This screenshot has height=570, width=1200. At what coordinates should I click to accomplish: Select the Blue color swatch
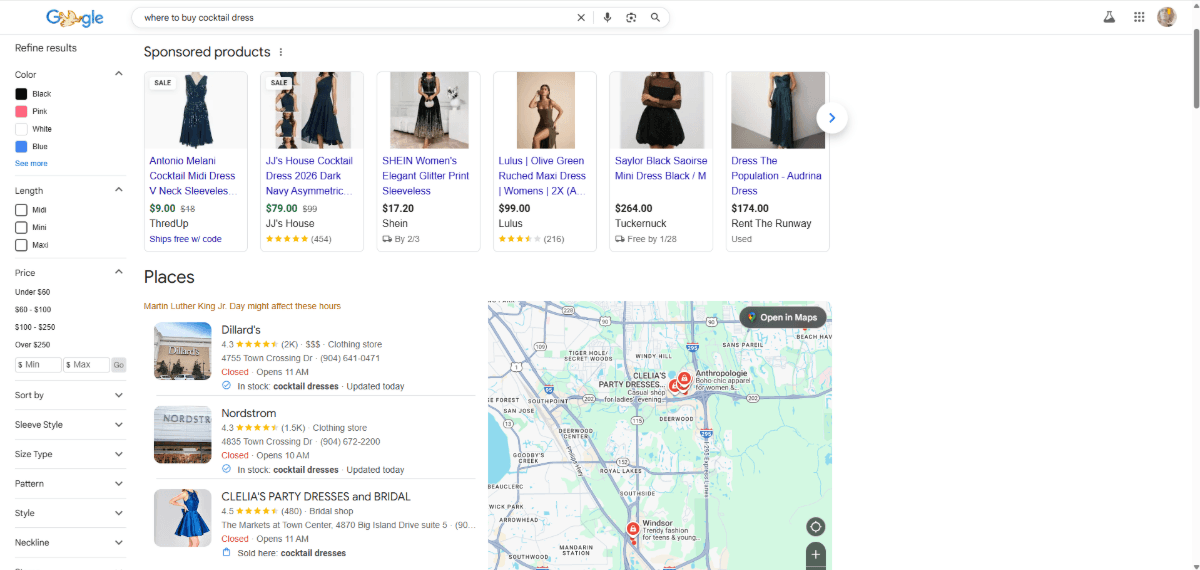click(21, 147)
